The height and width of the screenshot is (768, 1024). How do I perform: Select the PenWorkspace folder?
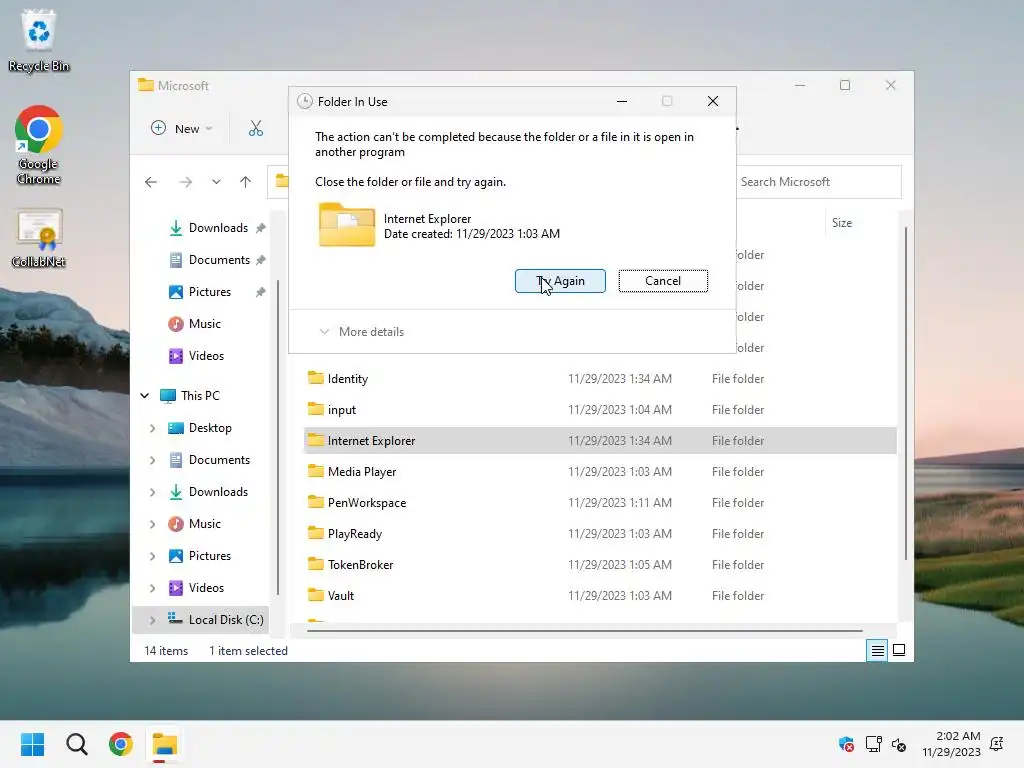coord(600,503)
